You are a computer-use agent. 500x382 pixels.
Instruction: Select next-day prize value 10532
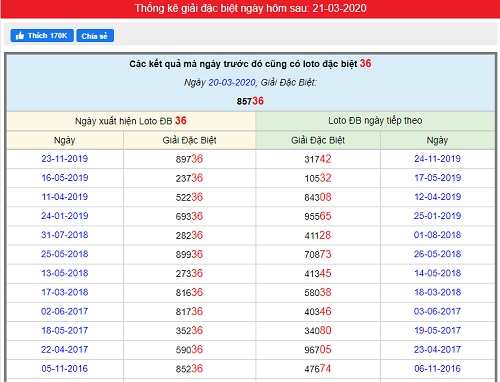pos(318,178)
